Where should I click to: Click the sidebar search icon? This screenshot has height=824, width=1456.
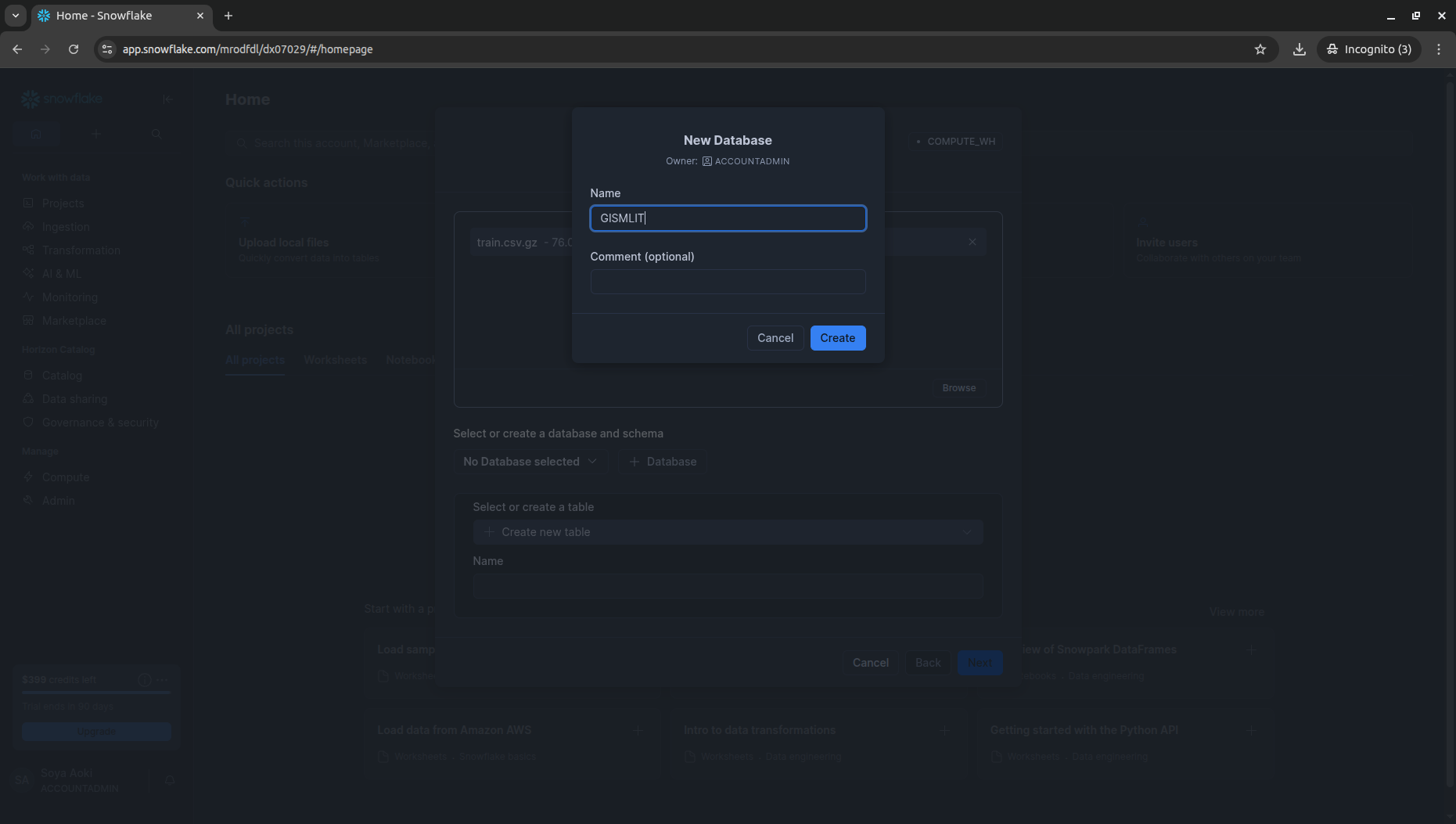tap(156, 134)
